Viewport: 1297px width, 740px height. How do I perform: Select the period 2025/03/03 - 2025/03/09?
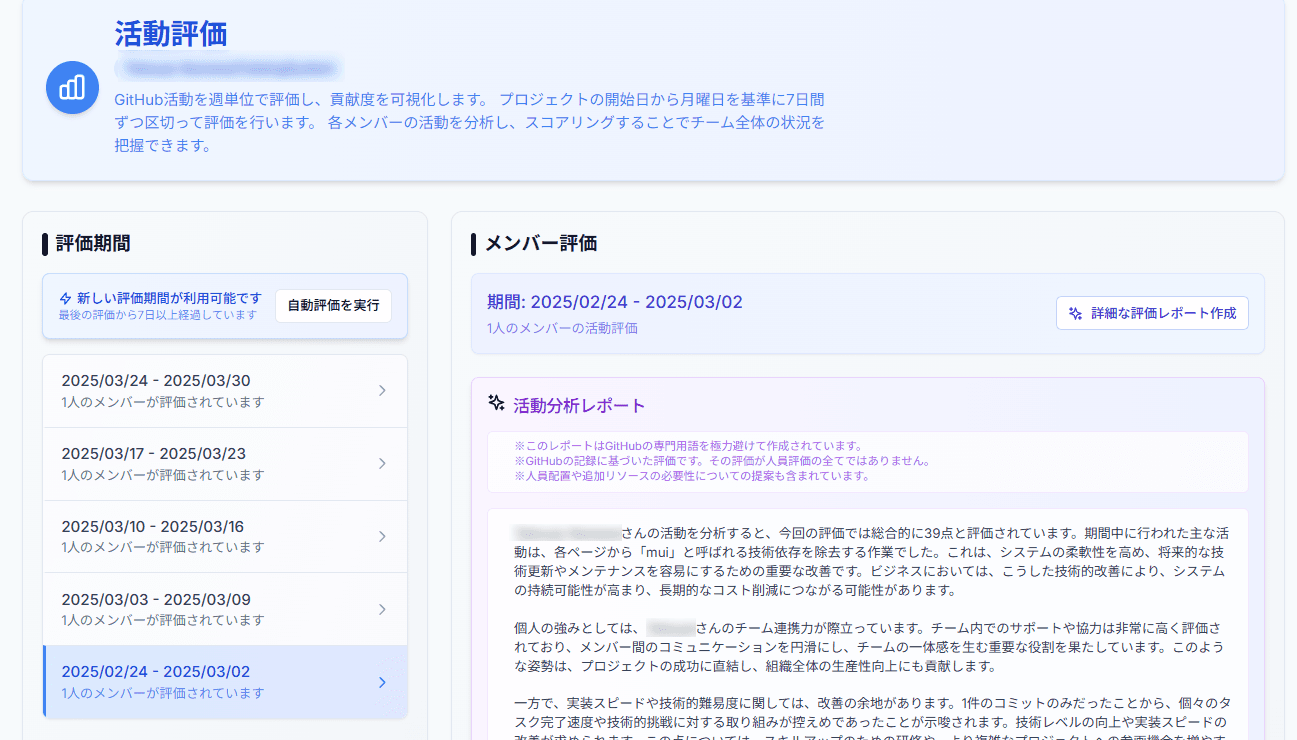(x=225, y=609)
